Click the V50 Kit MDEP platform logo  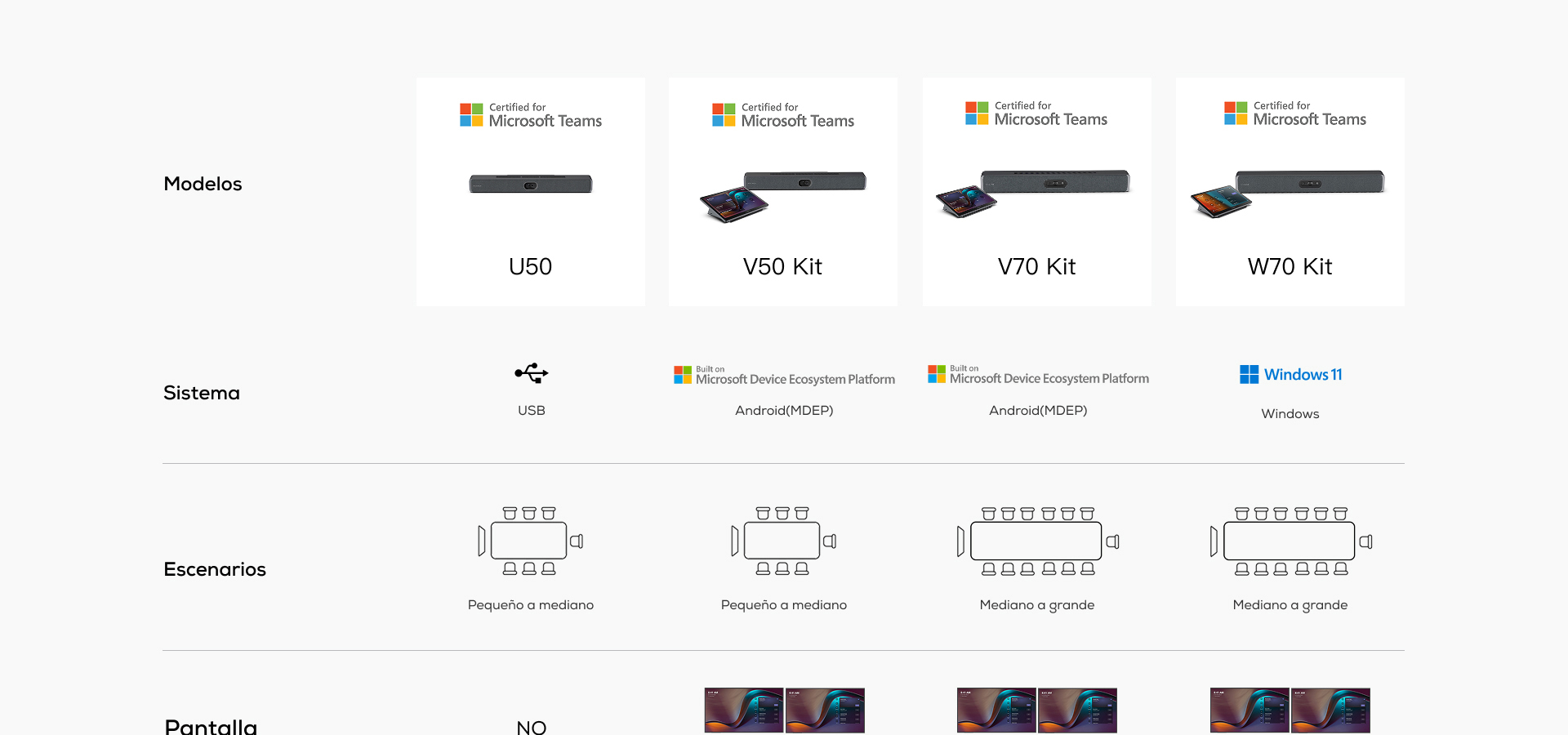[784, 375]
